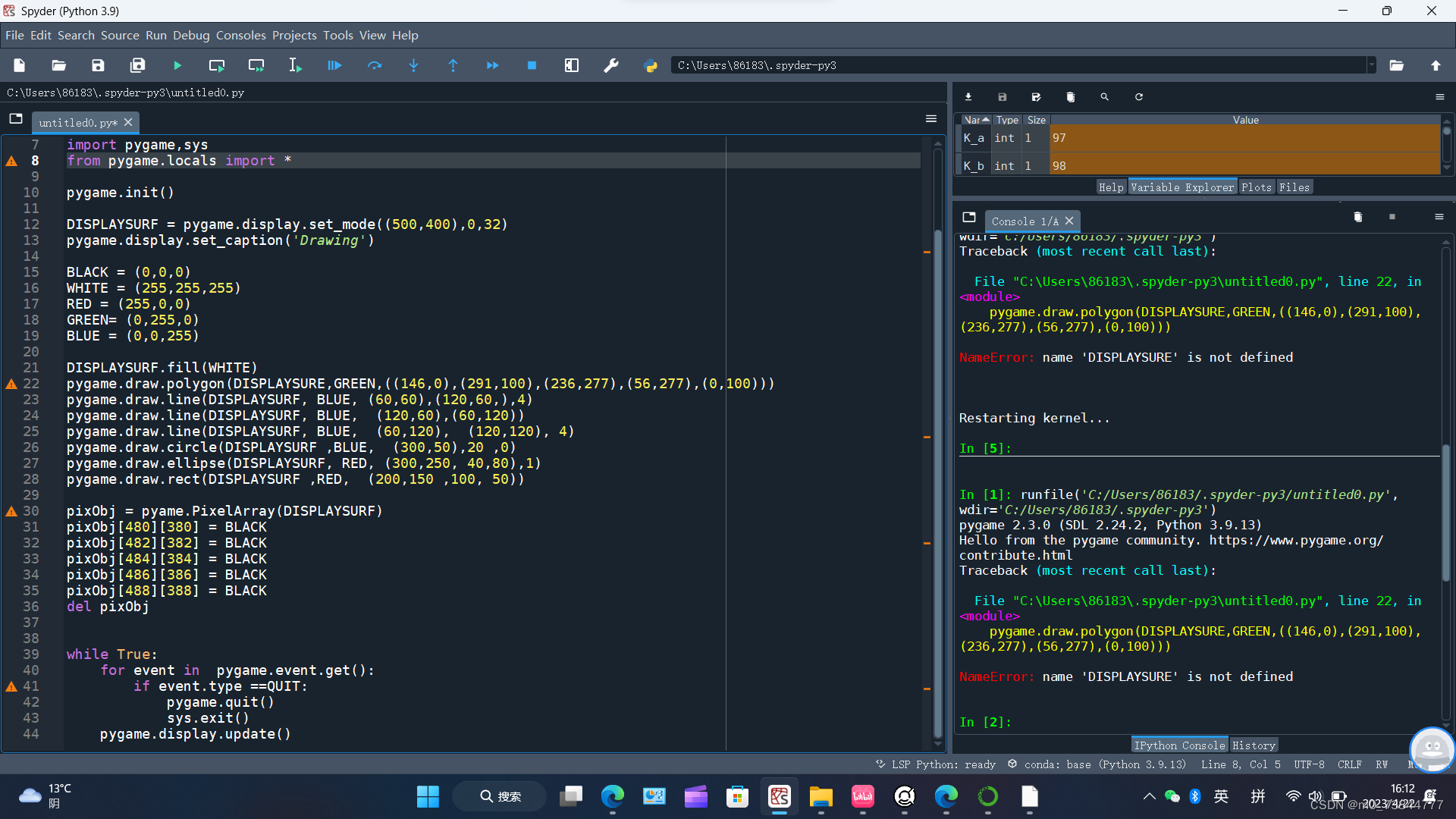
Task: Switch to the Plots tab
Action: (1256, 187)
